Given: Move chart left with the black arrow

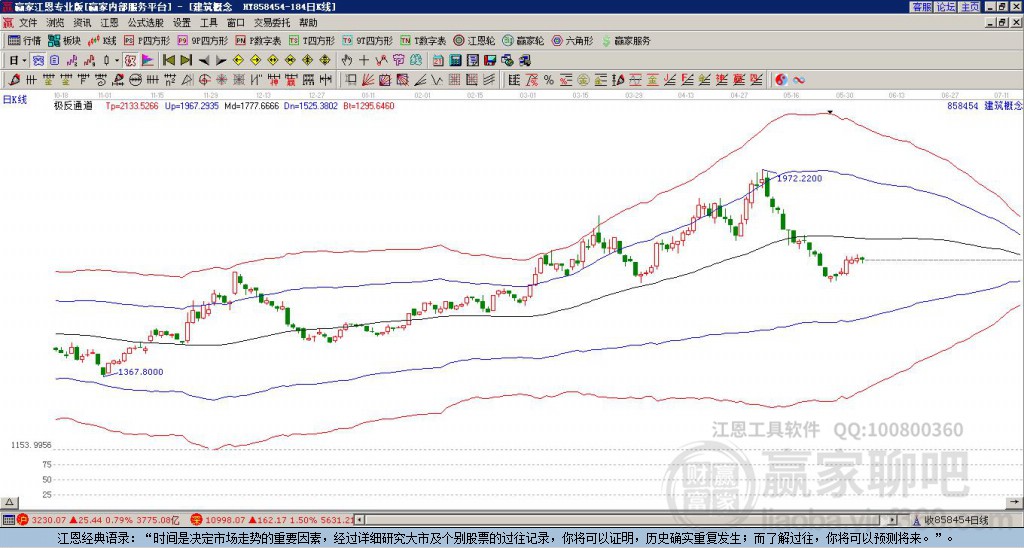Looking at the screenshot, I should pos(204,61).
